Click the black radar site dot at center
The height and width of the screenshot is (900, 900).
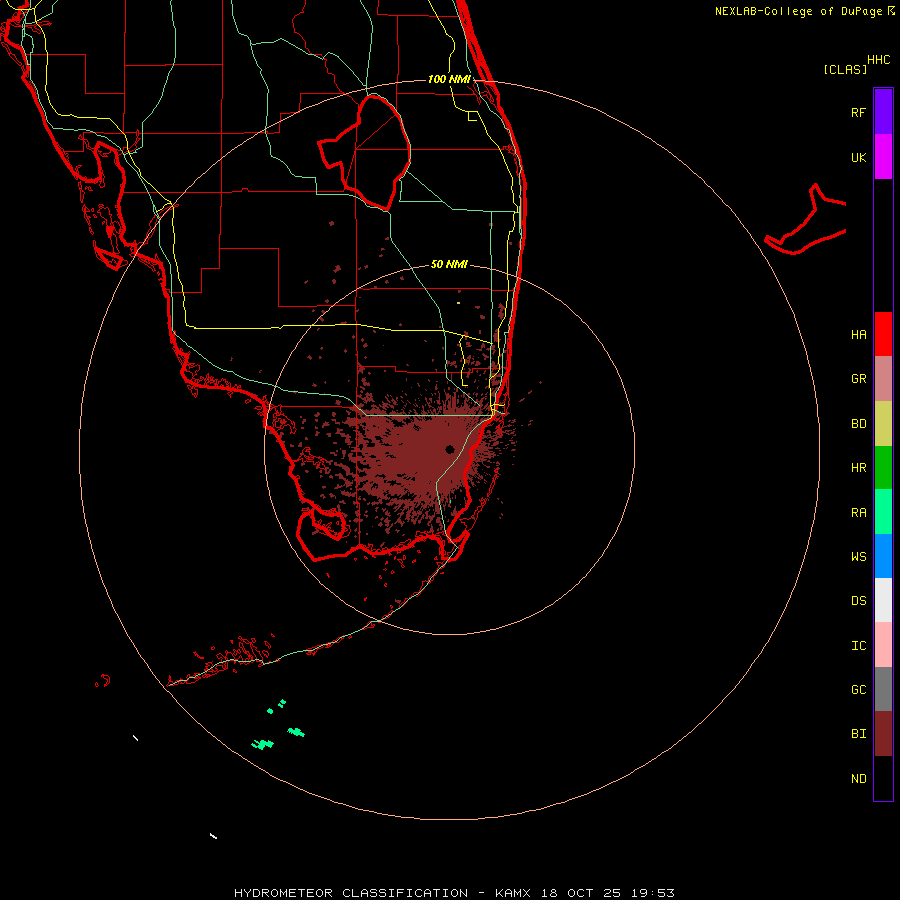[x=450, y=449]
